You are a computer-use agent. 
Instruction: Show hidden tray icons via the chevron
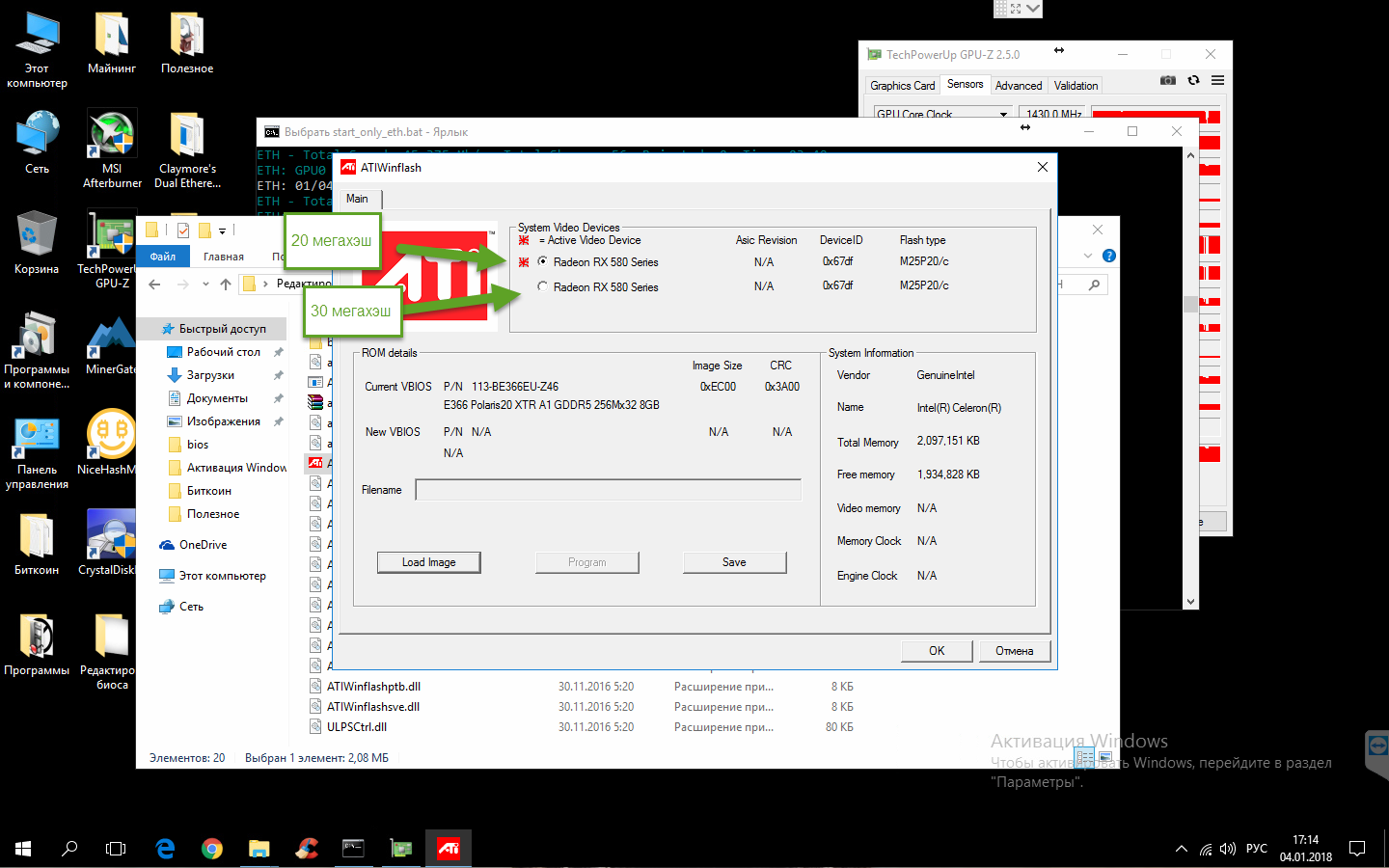[x=1182, y=849]
